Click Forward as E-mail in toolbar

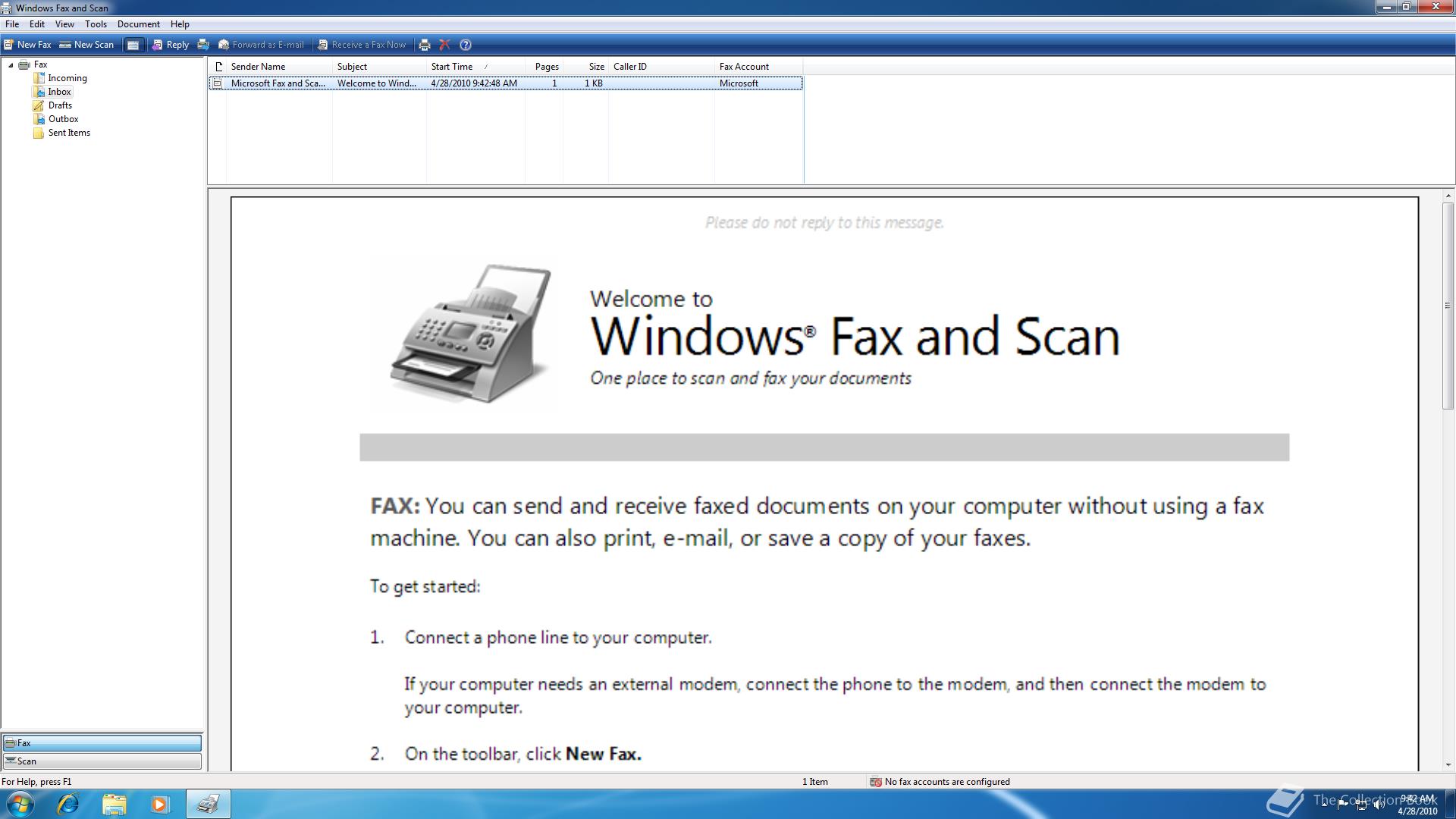(261, 45)
